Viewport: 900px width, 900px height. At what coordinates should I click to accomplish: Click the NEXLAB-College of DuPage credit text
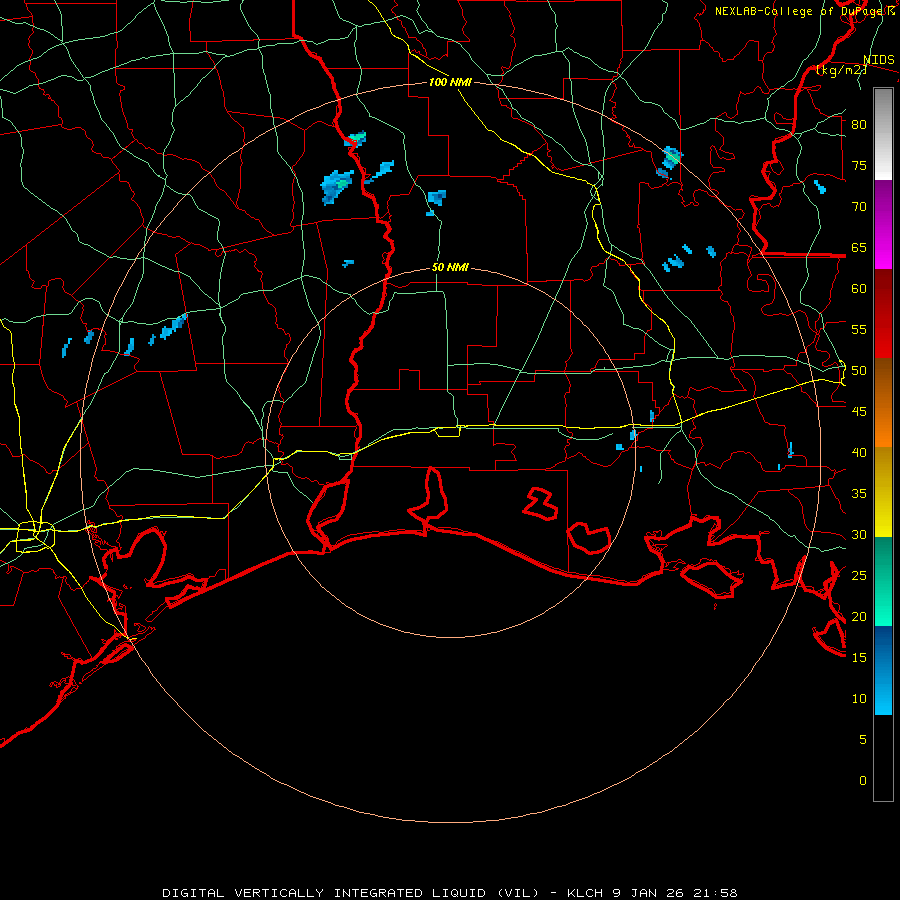point(804,11)
